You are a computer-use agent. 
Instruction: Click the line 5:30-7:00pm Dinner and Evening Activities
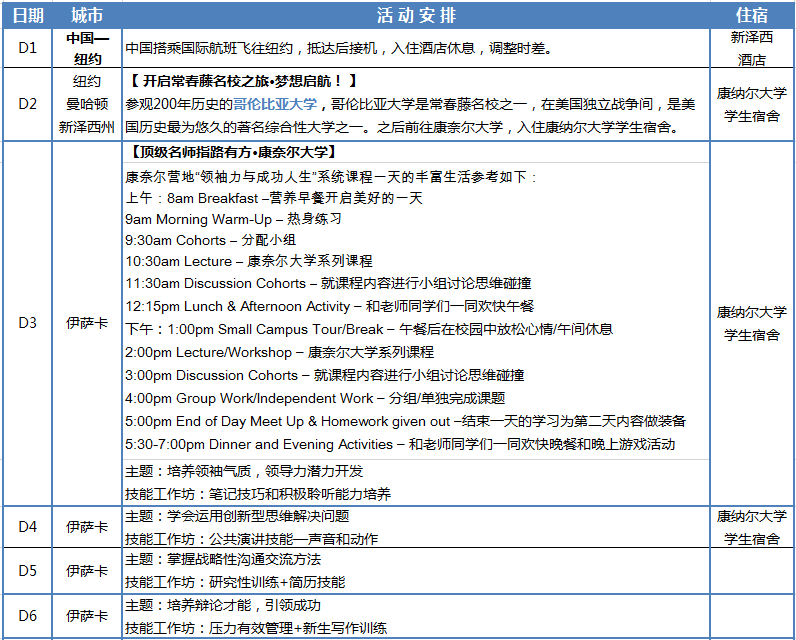401,445
